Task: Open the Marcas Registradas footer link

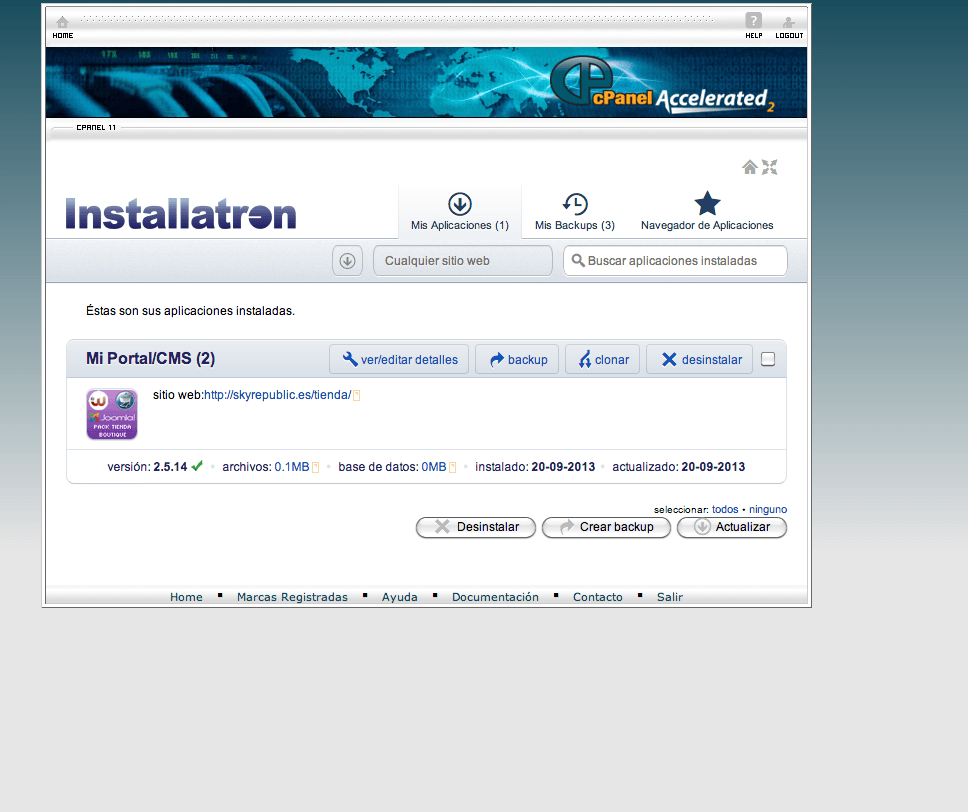Action: 293,597
